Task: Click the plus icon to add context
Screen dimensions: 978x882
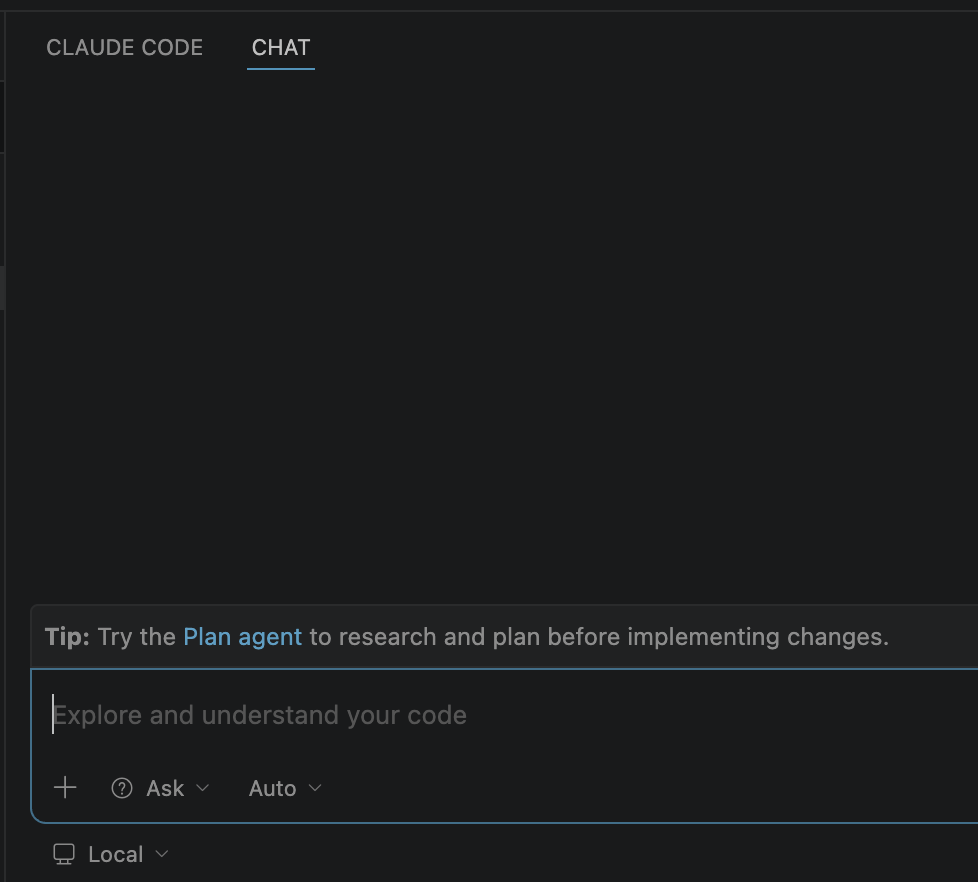Action: 65,788
